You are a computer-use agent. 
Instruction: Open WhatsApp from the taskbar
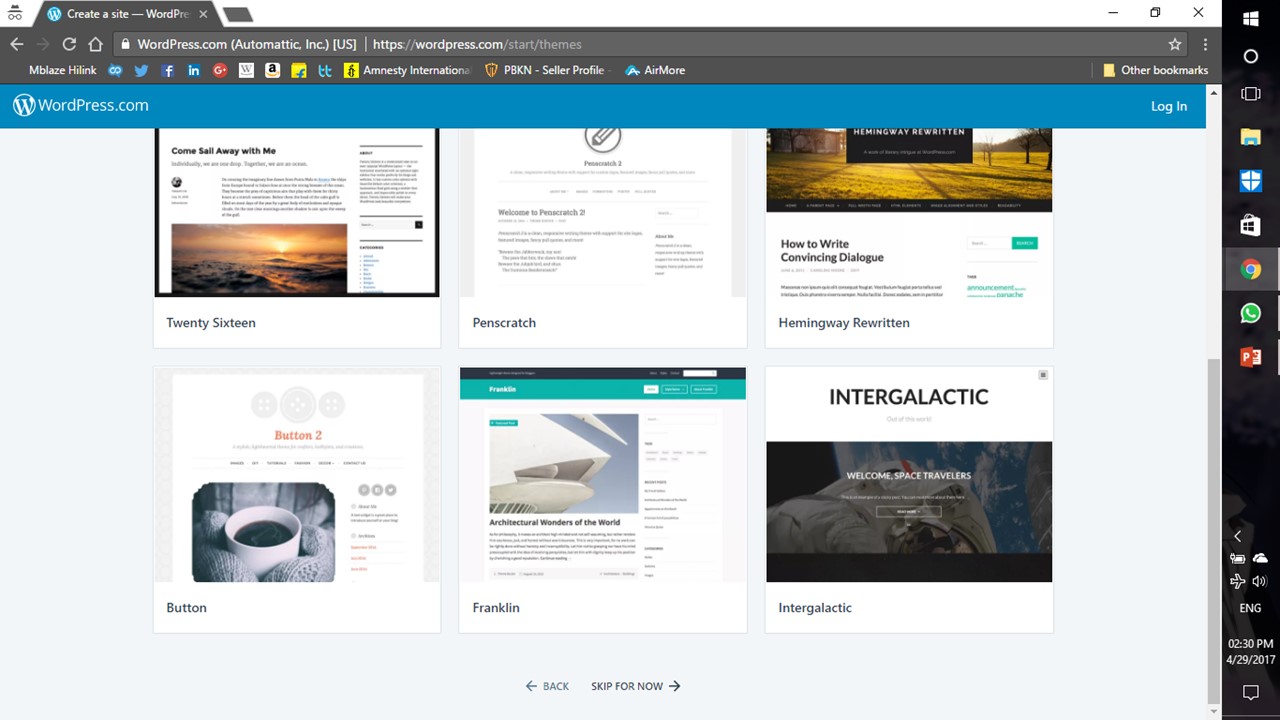[1250, 313]
